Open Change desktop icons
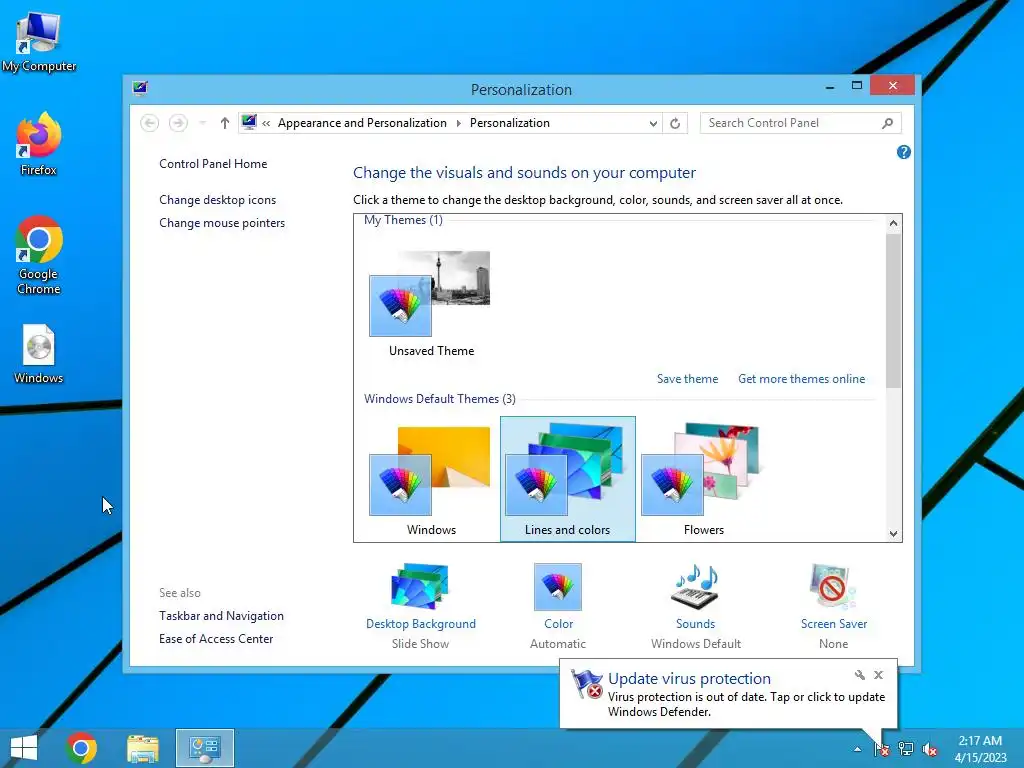Screen dimensions: 1024x768 pyautogui.click(x=217, y=200)
